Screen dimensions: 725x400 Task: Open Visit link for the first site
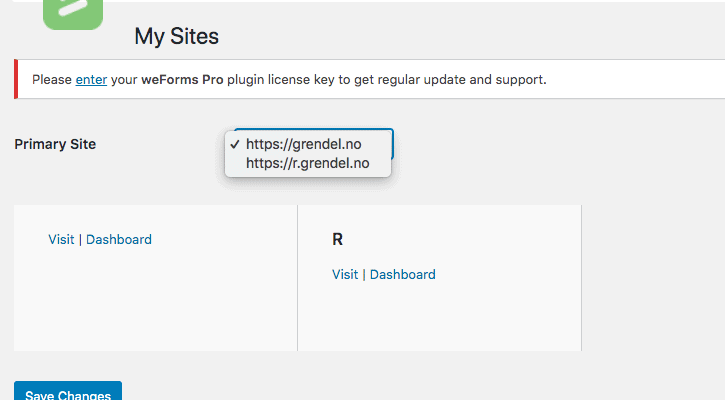[60, 239]
